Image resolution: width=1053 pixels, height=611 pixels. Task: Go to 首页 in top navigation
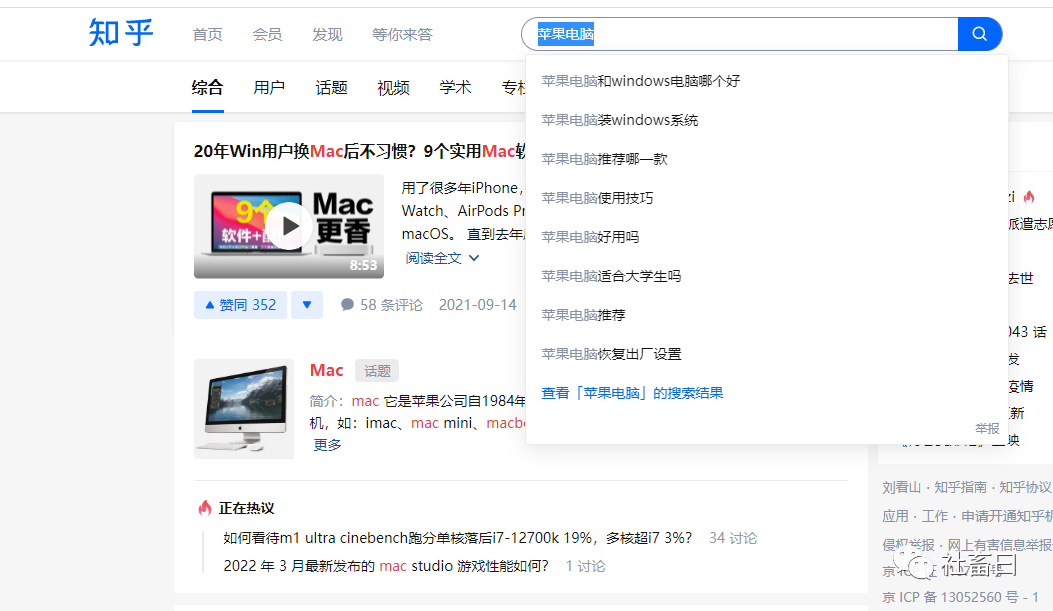pos(208,34)
